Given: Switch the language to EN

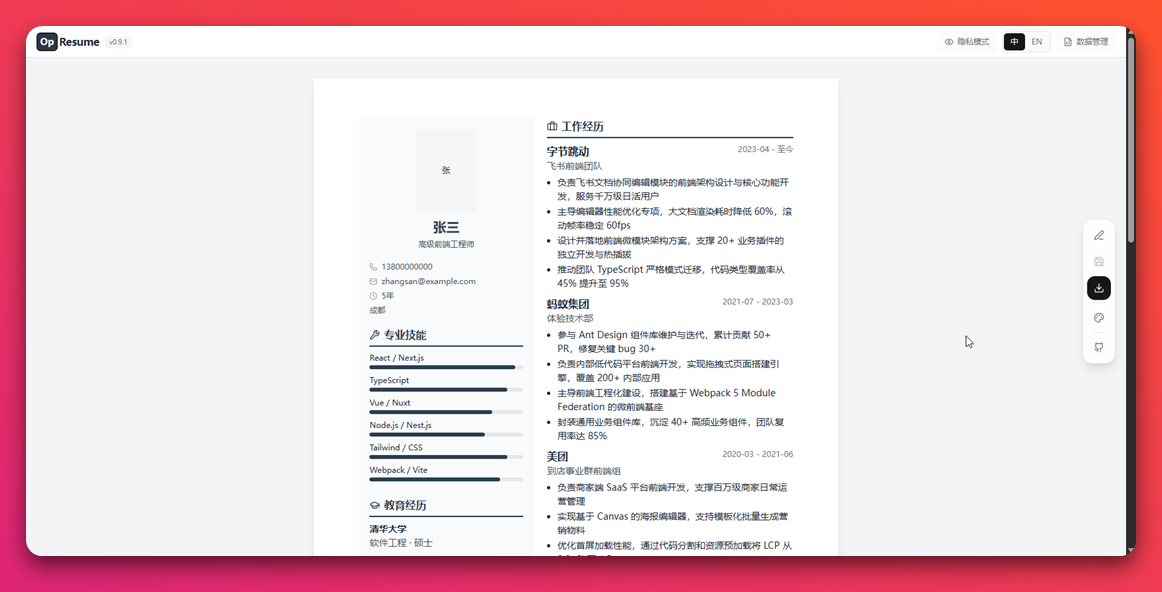Looking at the screenshot, I should pyautogui.click(x=1036, y=41).
